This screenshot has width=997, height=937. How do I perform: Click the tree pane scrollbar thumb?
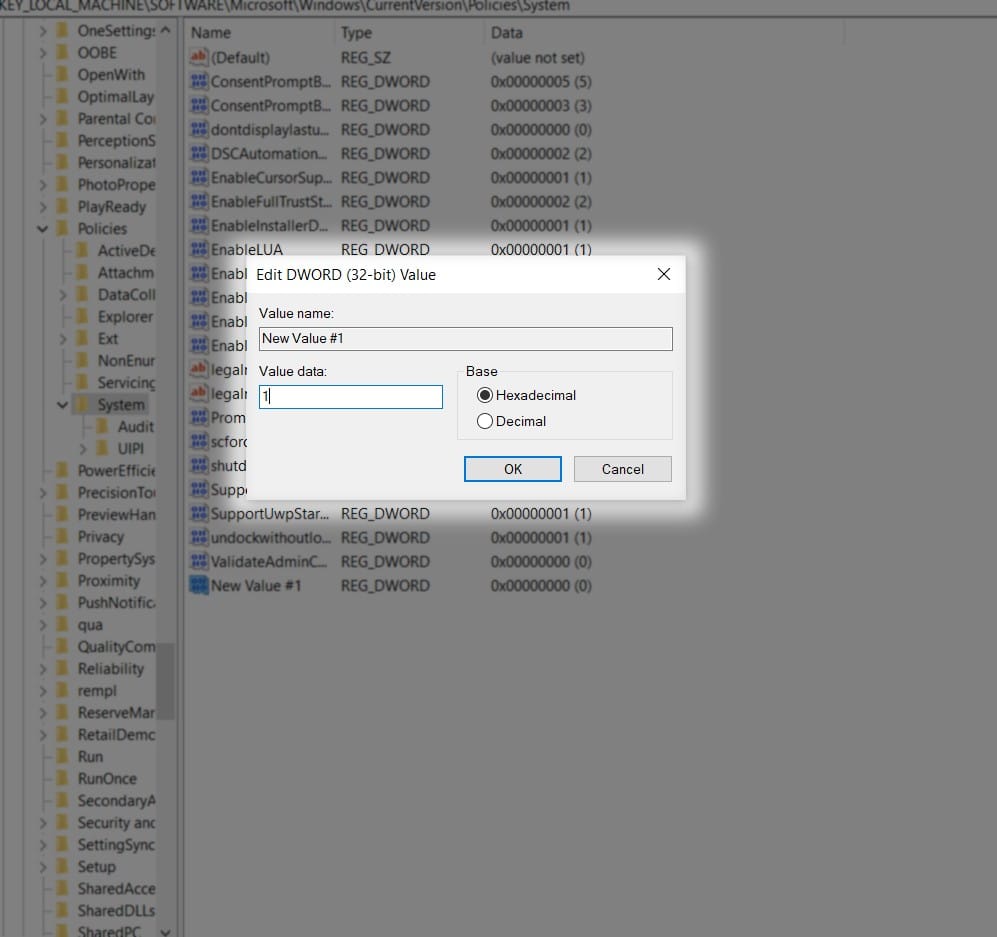[x=165, y=681]
